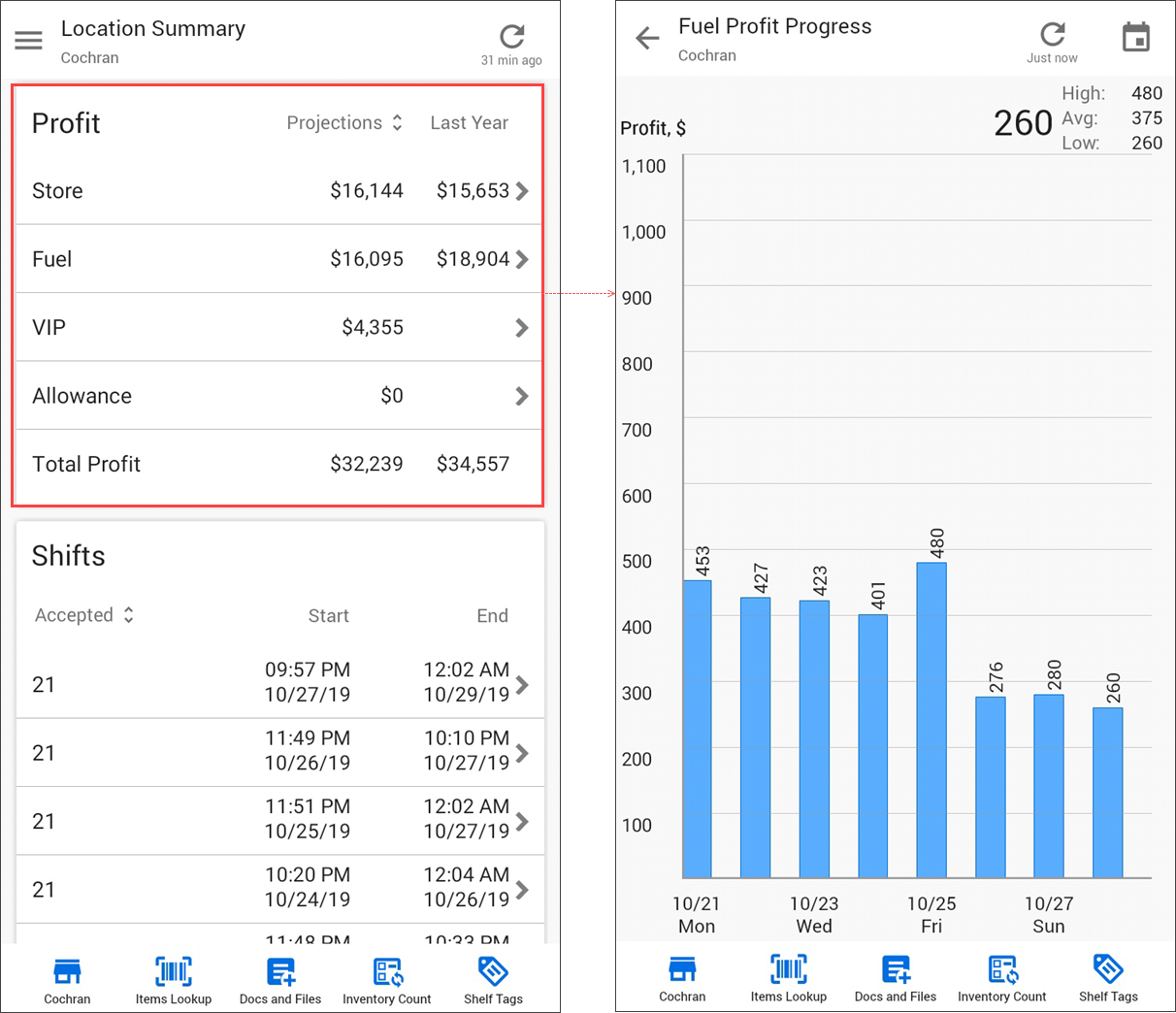Expand the Projections column selector

coord(344,123)
